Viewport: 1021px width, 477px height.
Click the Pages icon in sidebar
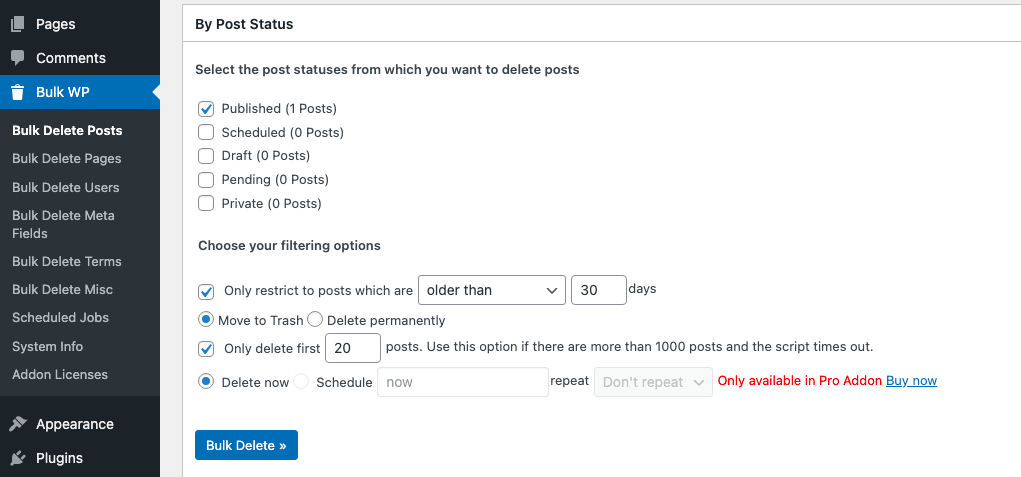click(18, 24)
